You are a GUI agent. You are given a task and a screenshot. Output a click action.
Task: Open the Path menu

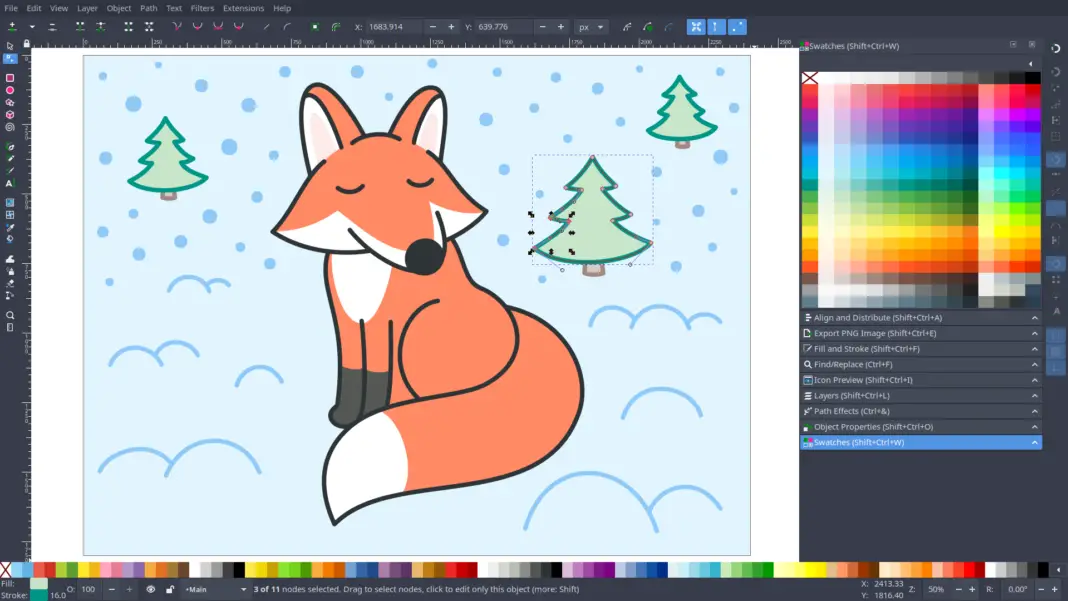(x=147, y=8)
